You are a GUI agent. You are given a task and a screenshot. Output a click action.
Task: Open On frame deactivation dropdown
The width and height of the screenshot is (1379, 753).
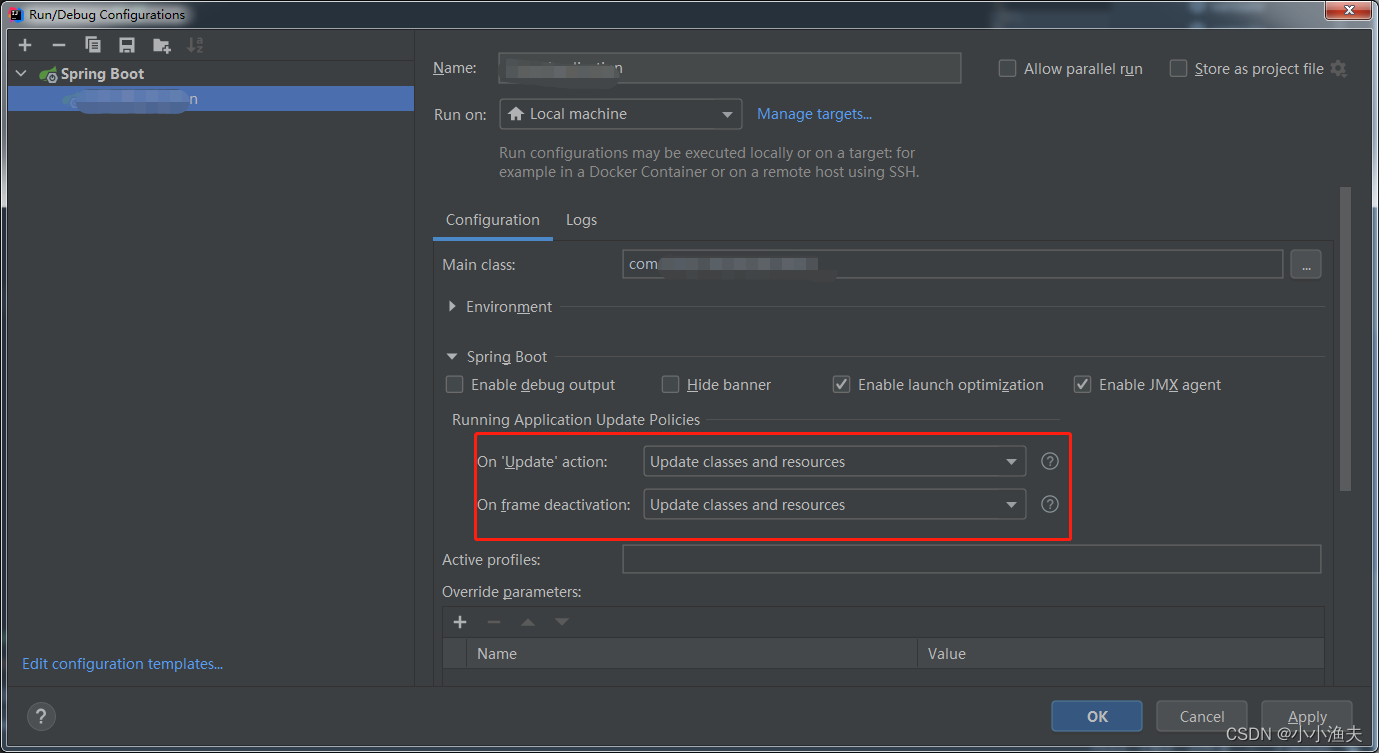pos(835,504)
